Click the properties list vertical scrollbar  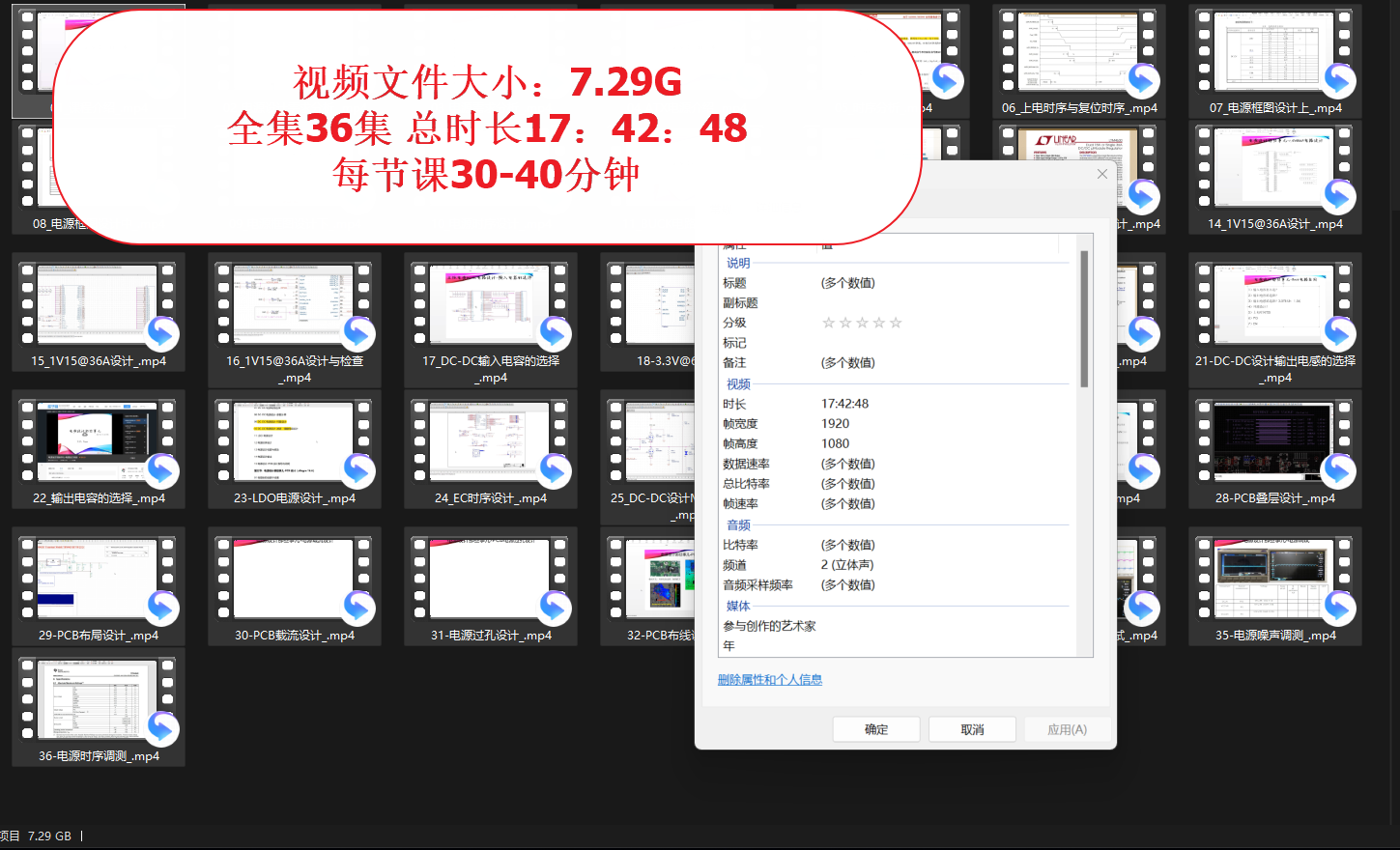[x=1084, y=319]
